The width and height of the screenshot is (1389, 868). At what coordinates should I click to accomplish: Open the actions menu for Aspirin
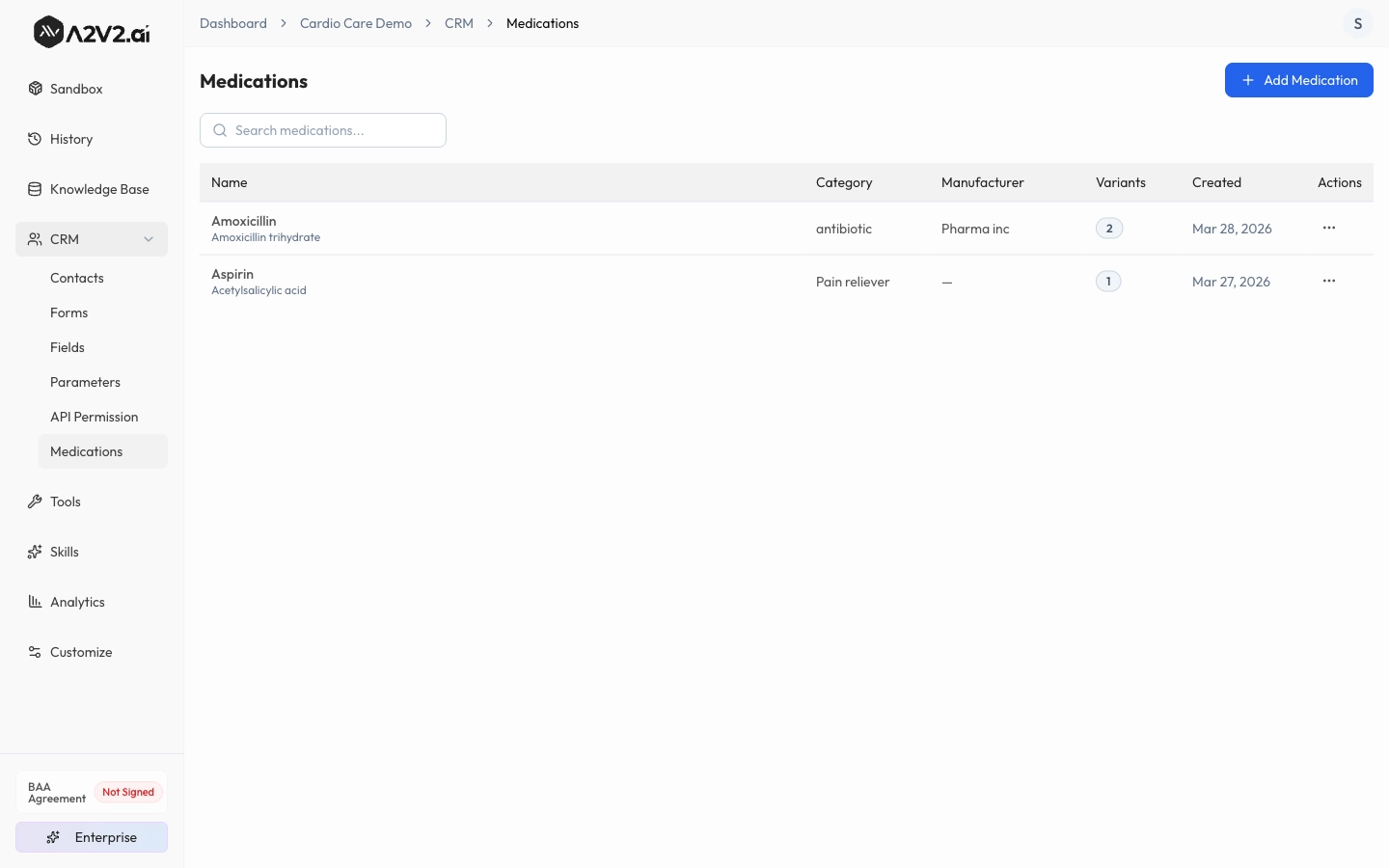[x=1329, y=281]
